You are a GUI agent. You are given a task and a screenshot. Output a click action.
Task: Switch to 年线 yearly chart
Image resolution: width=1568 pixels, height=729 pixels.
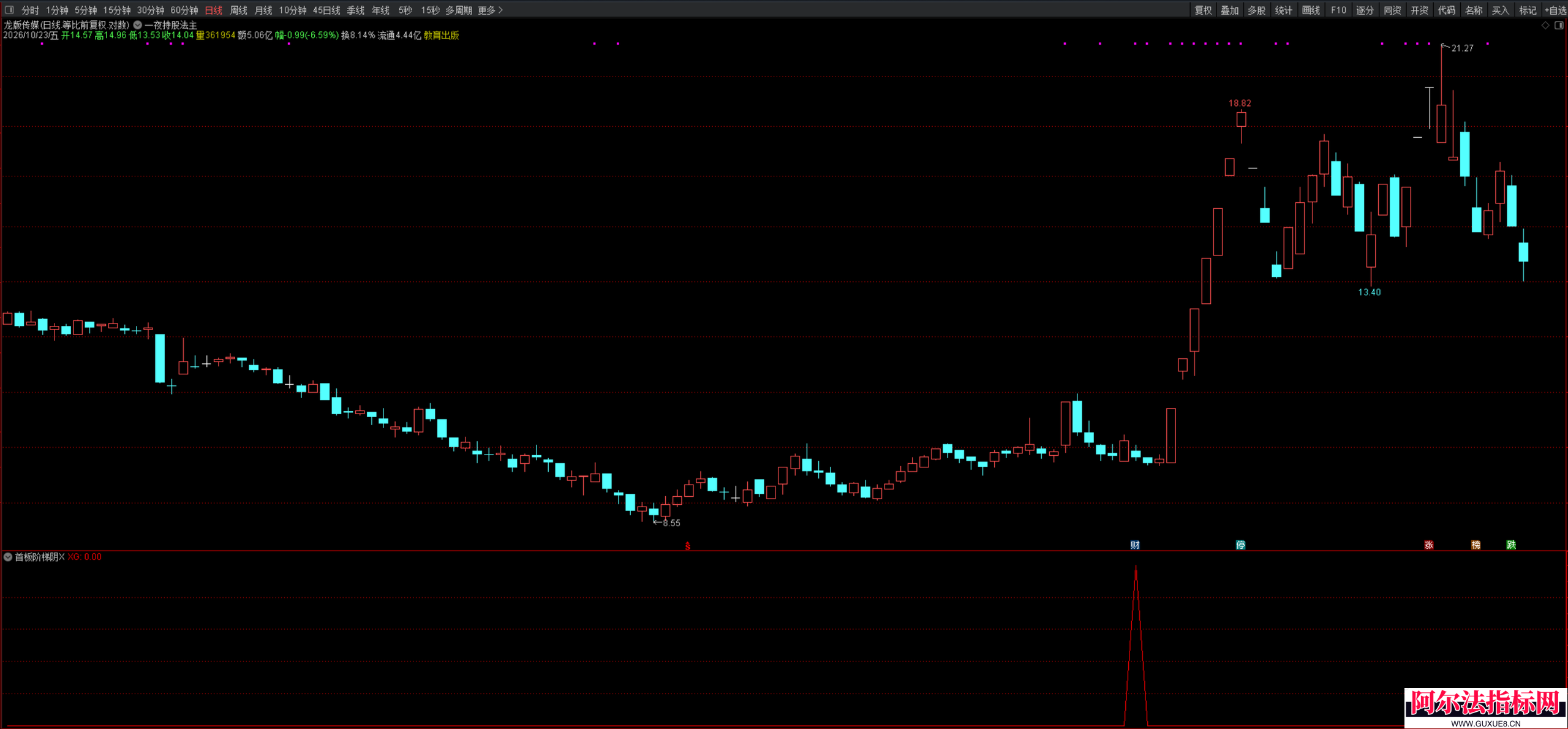click(x=381, y=10)
